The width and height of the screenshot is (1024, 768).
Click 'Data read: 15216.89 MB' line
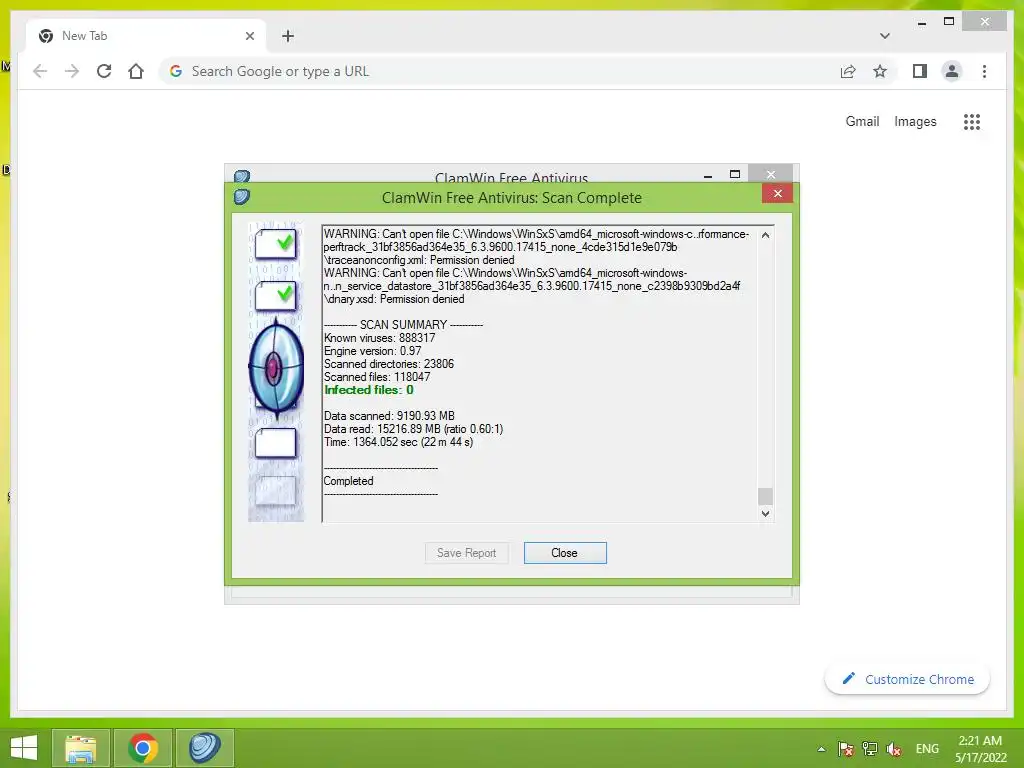point(413,429)
